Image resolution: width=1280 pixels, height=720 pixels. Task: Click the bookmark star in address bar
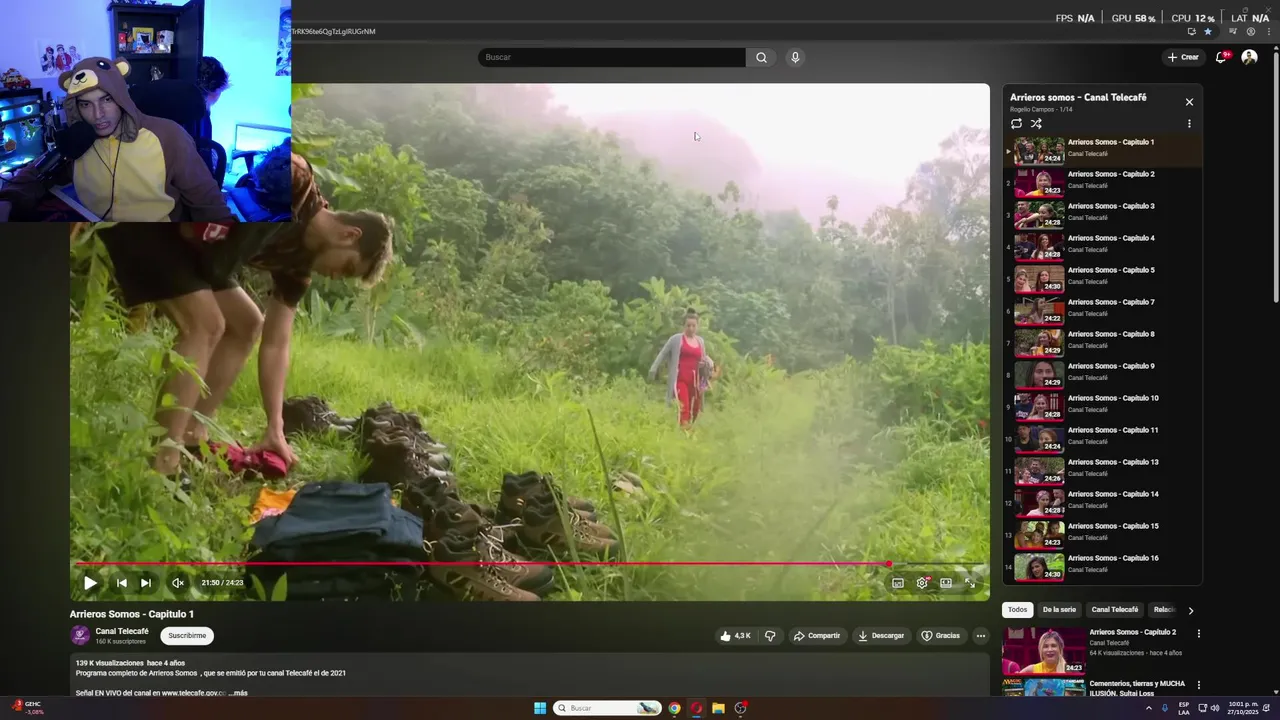pyautogui.click(x=1208, y=31)
